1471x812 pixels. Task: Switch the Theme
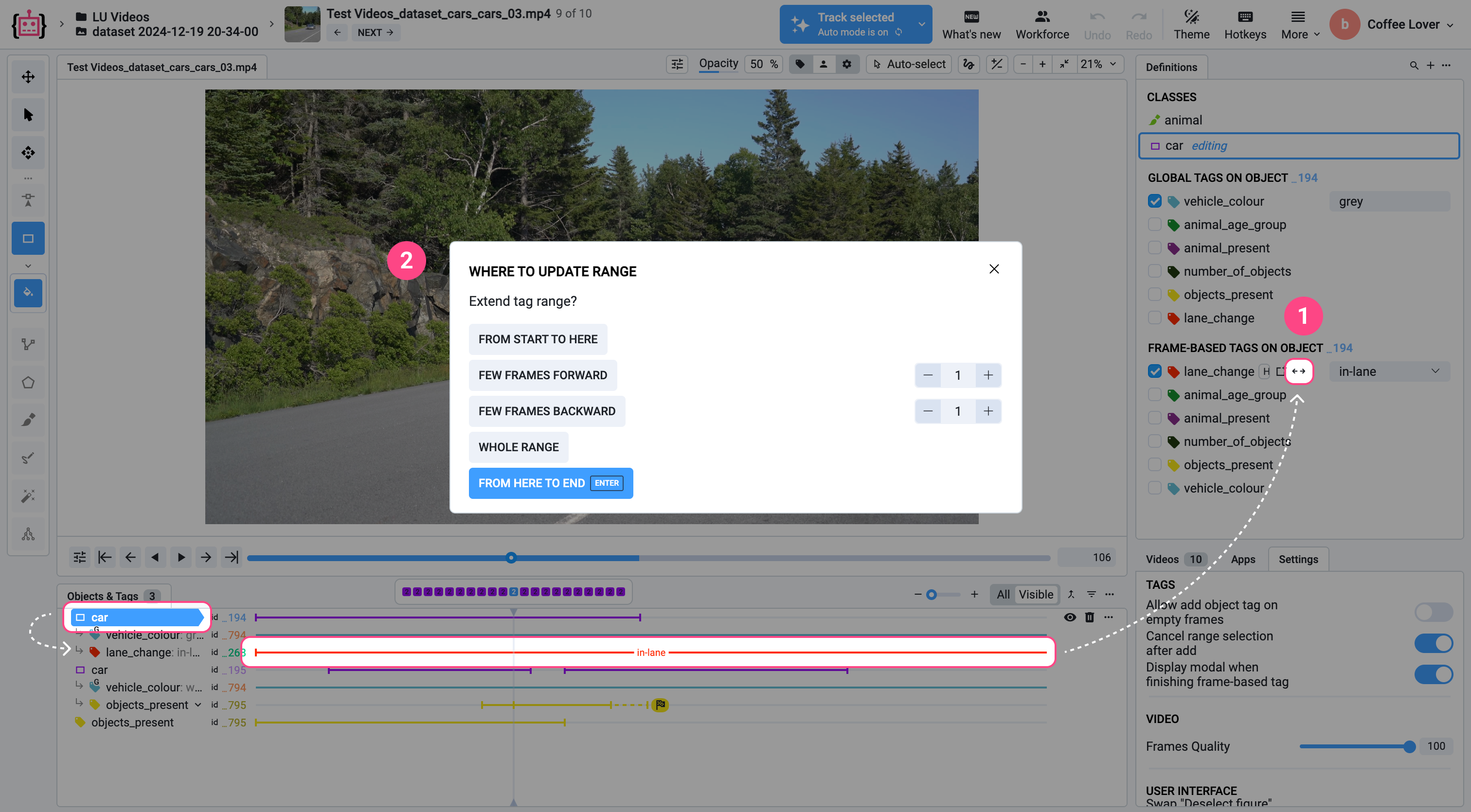pos(1191,24)
